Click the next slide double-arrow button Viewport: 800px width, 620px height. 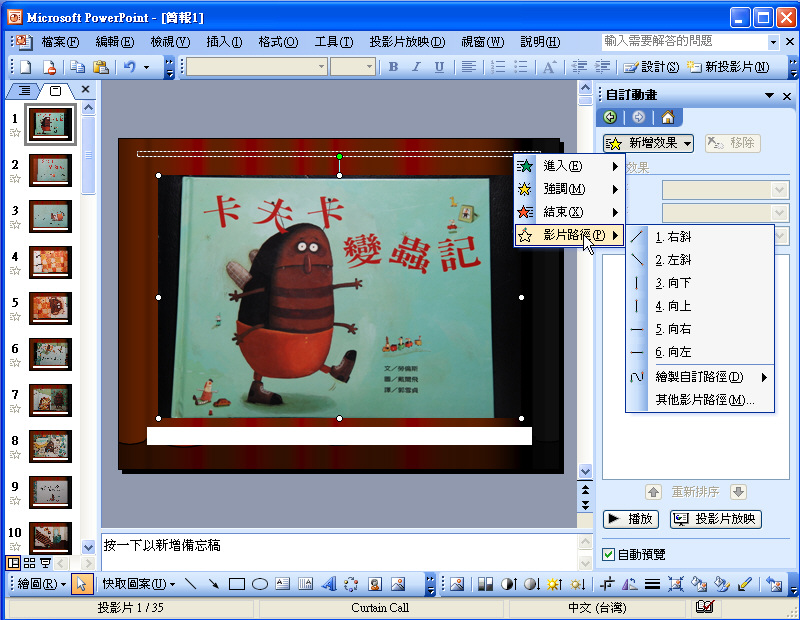pyautogui.click(x=585, y=505)
